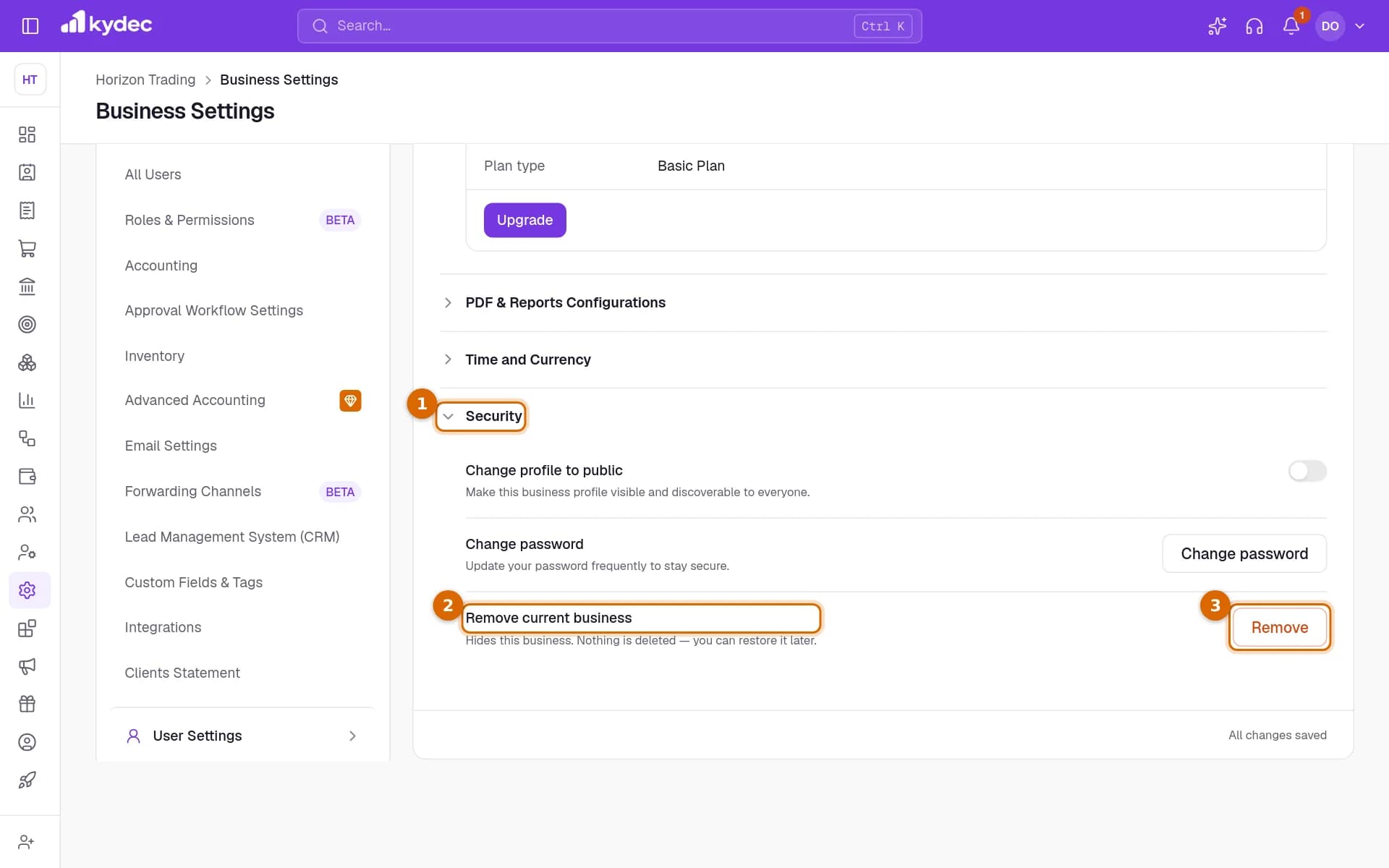1389x868 pixels.
Task: Click the Advanced Accounting premium diamond badge
Action: 350,401
